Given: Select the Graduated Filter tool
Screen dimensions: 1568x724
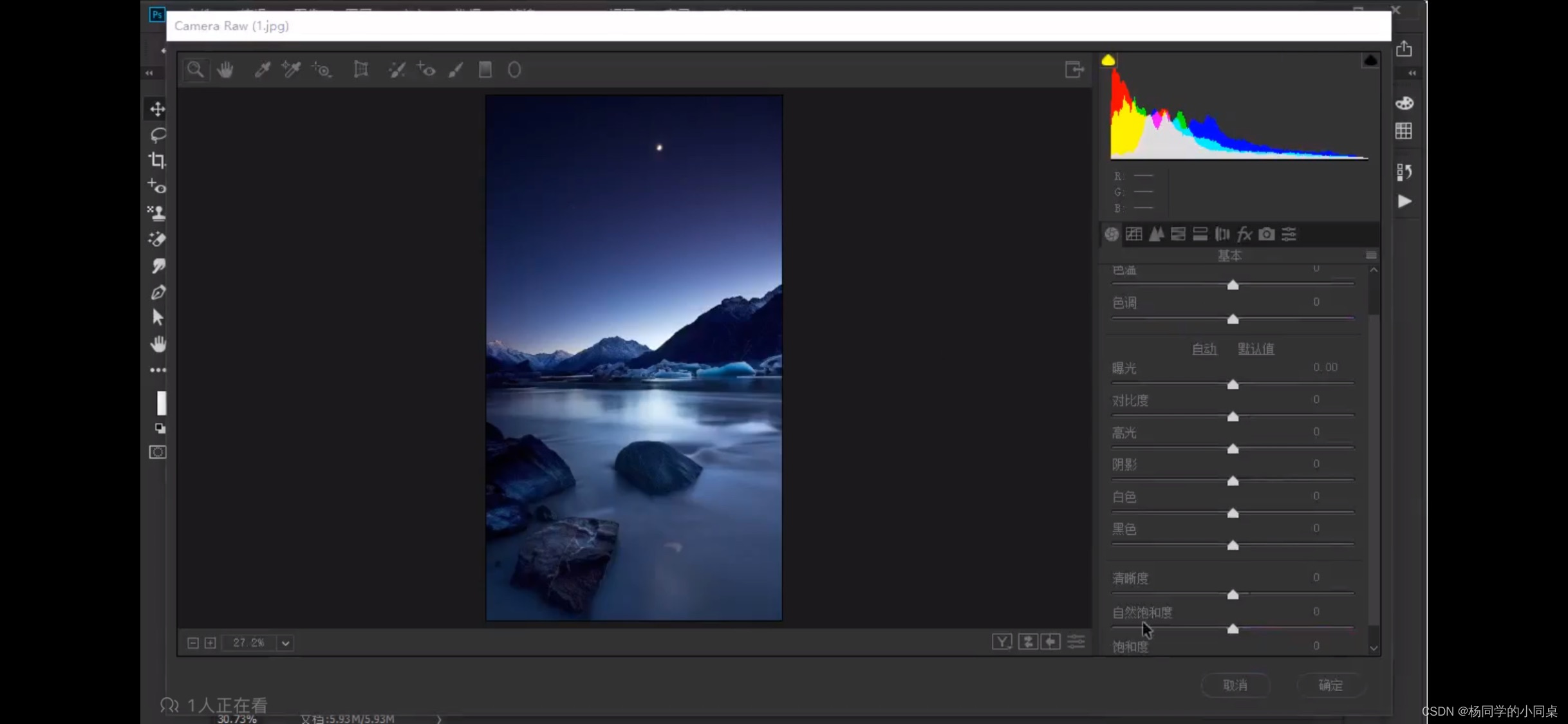Looking at the screenshot, I should 485,70.
